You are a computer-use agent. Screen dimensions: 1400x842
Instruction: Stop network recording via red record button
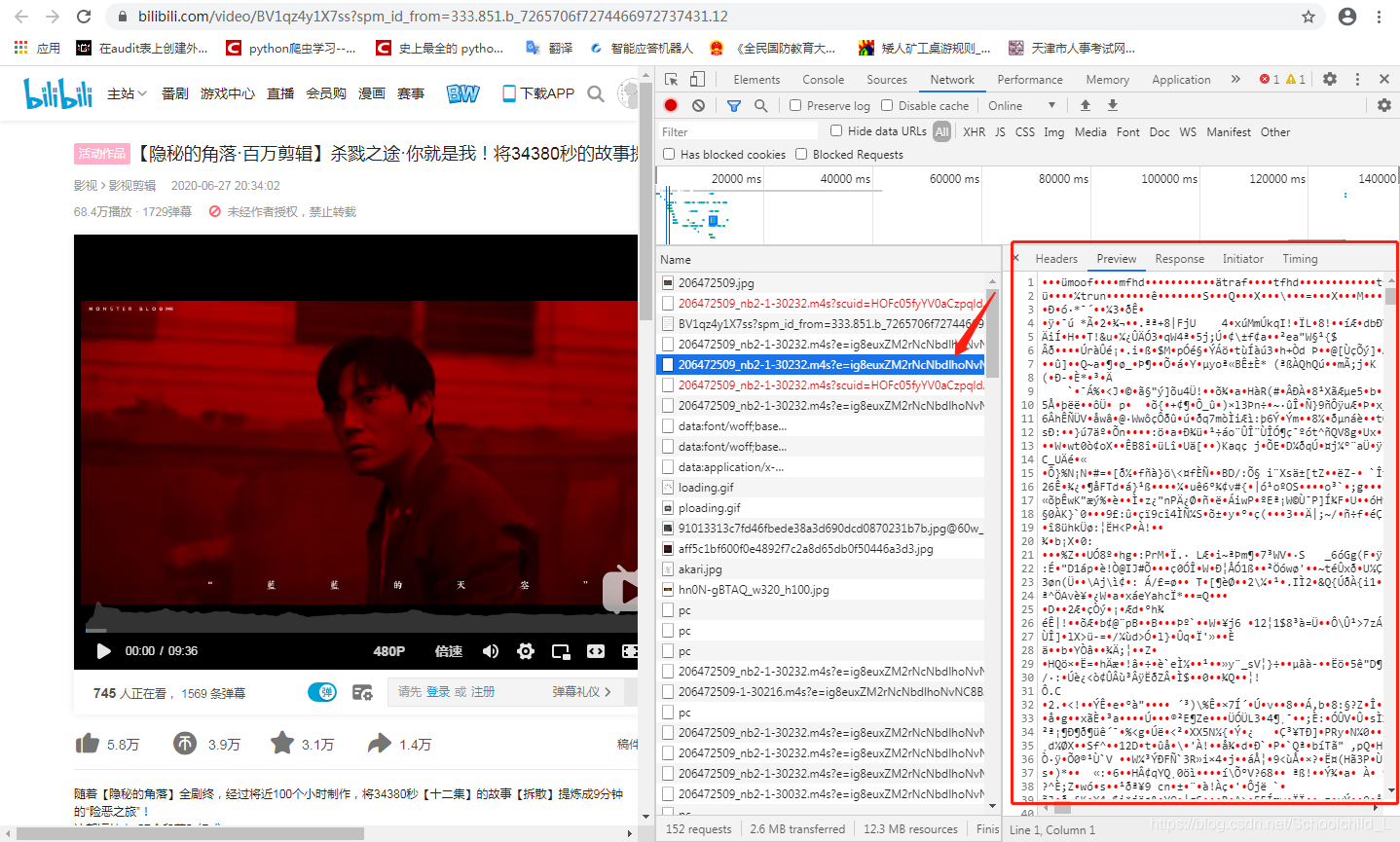671,105
